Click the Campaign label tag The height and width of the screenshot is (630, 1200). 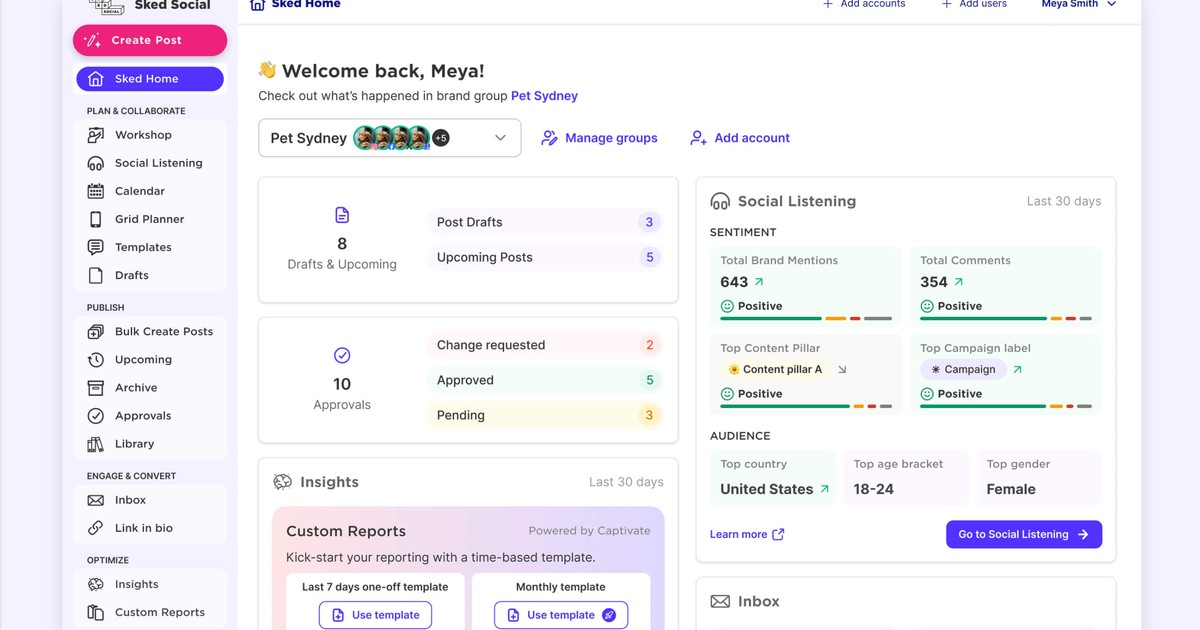963,369
